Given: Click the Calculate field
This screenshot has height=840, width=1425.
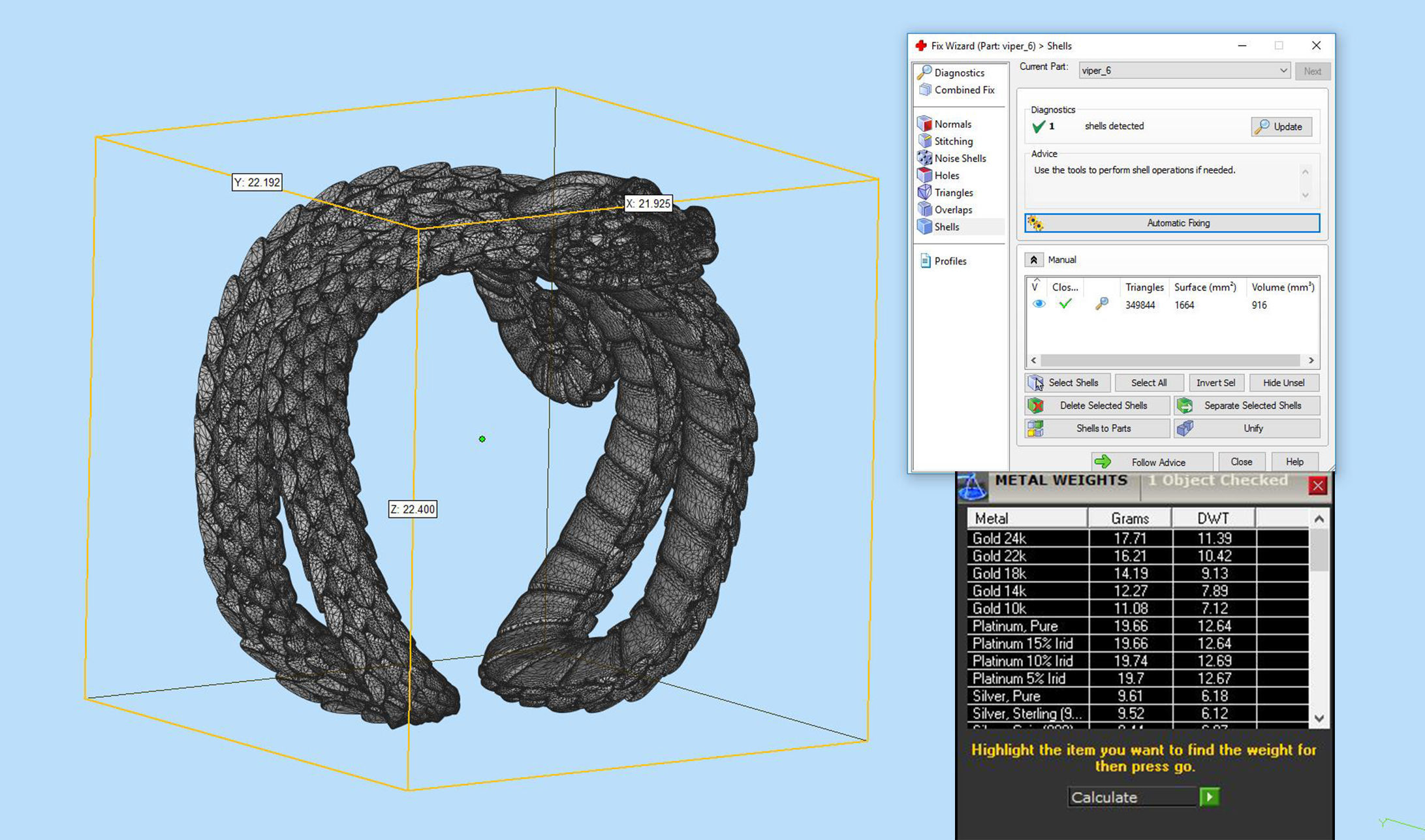Looking at the screenshot, I should click(x=1133, y=798).
